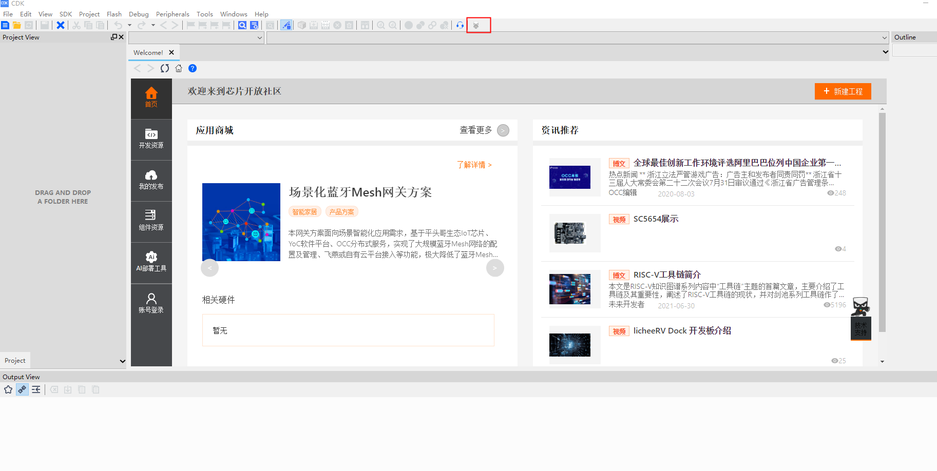The width and height of the screenshot is (937, 471).
Task: Click the Cut scissors toolbar icon
Action: 76,25
